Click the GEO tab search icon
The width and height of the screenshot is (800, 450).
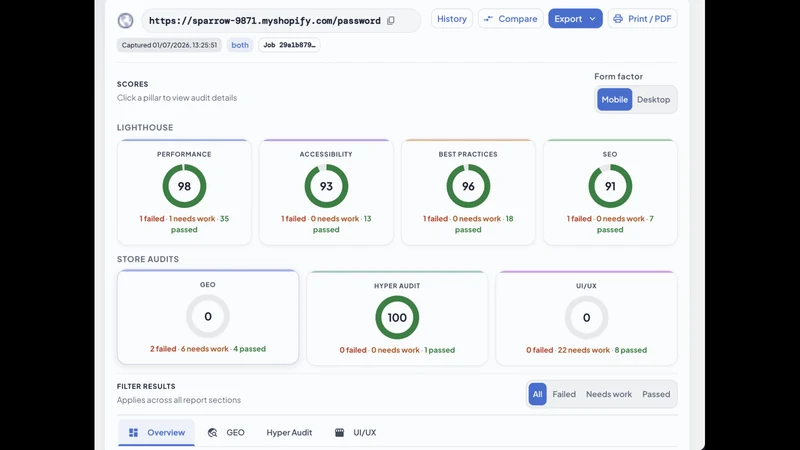coord(213,433)
